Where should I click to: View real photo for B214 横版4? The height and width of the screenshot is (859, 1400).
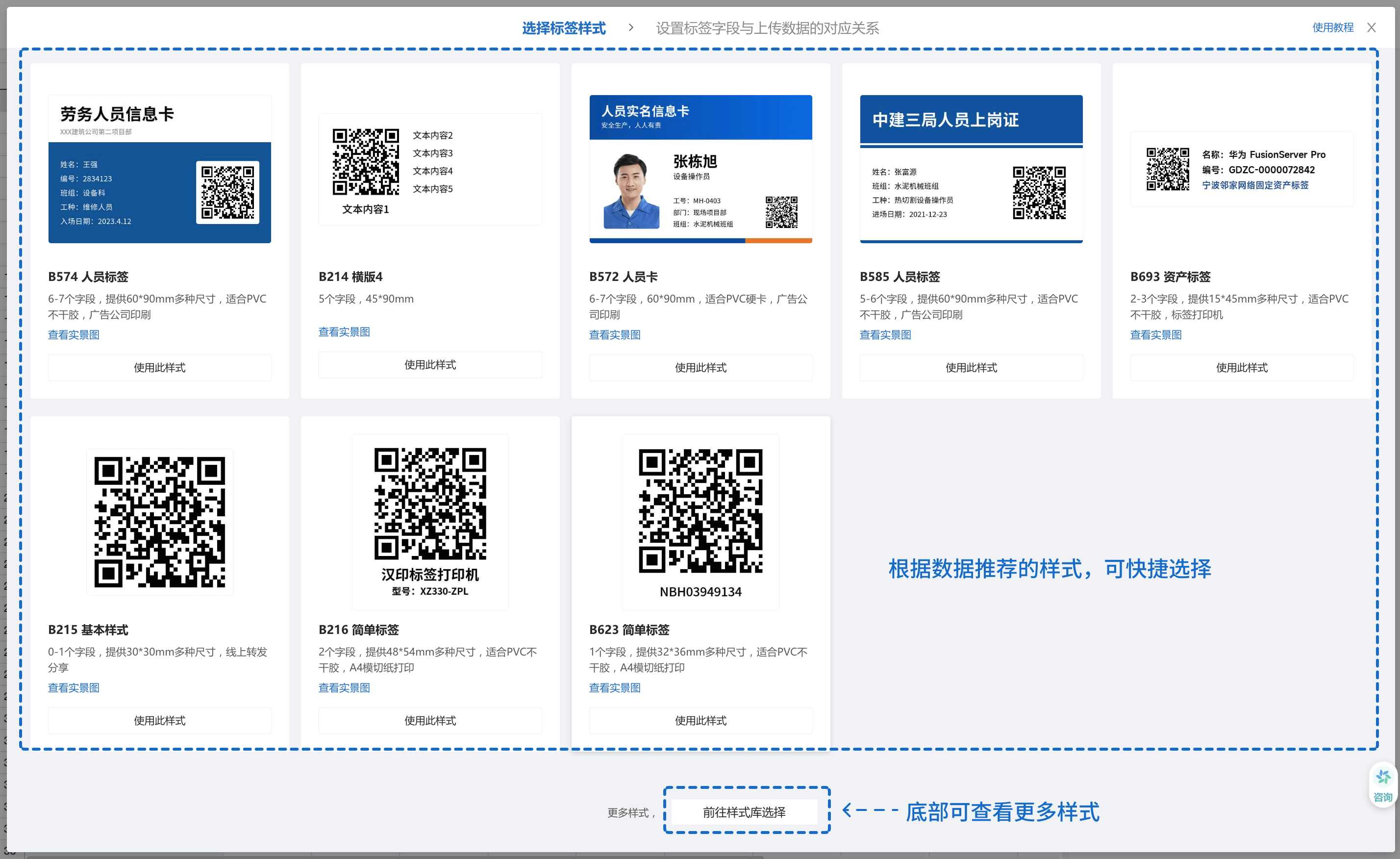tap(344, 332)
